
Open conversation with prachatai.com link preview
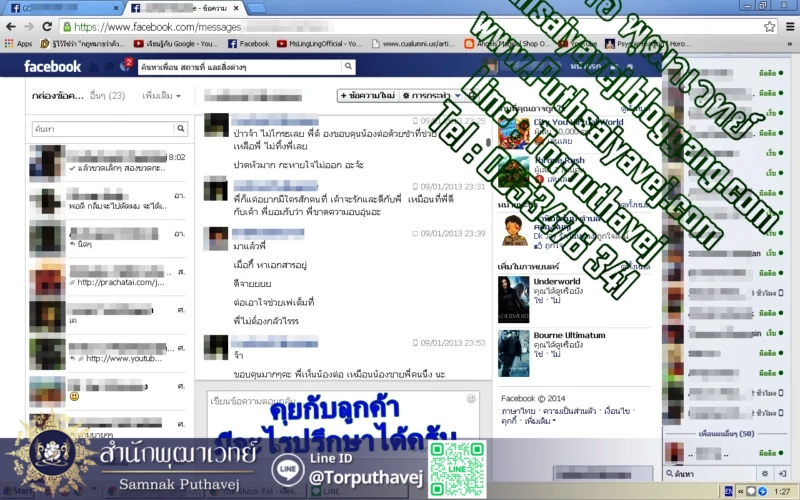(108, 278)
